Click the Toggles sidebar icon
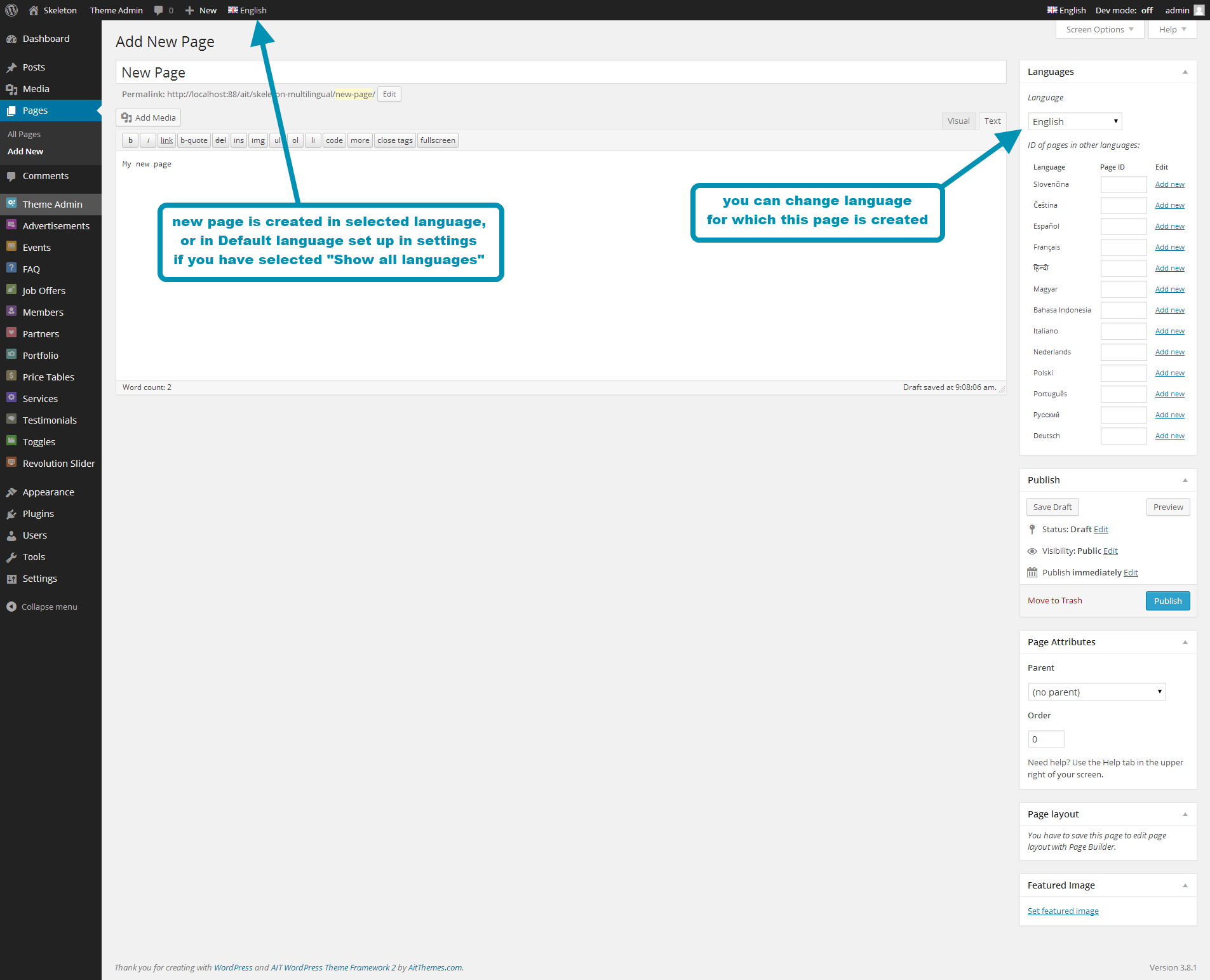This screenshot has height=980, width=1210. (x=11, y=441)
